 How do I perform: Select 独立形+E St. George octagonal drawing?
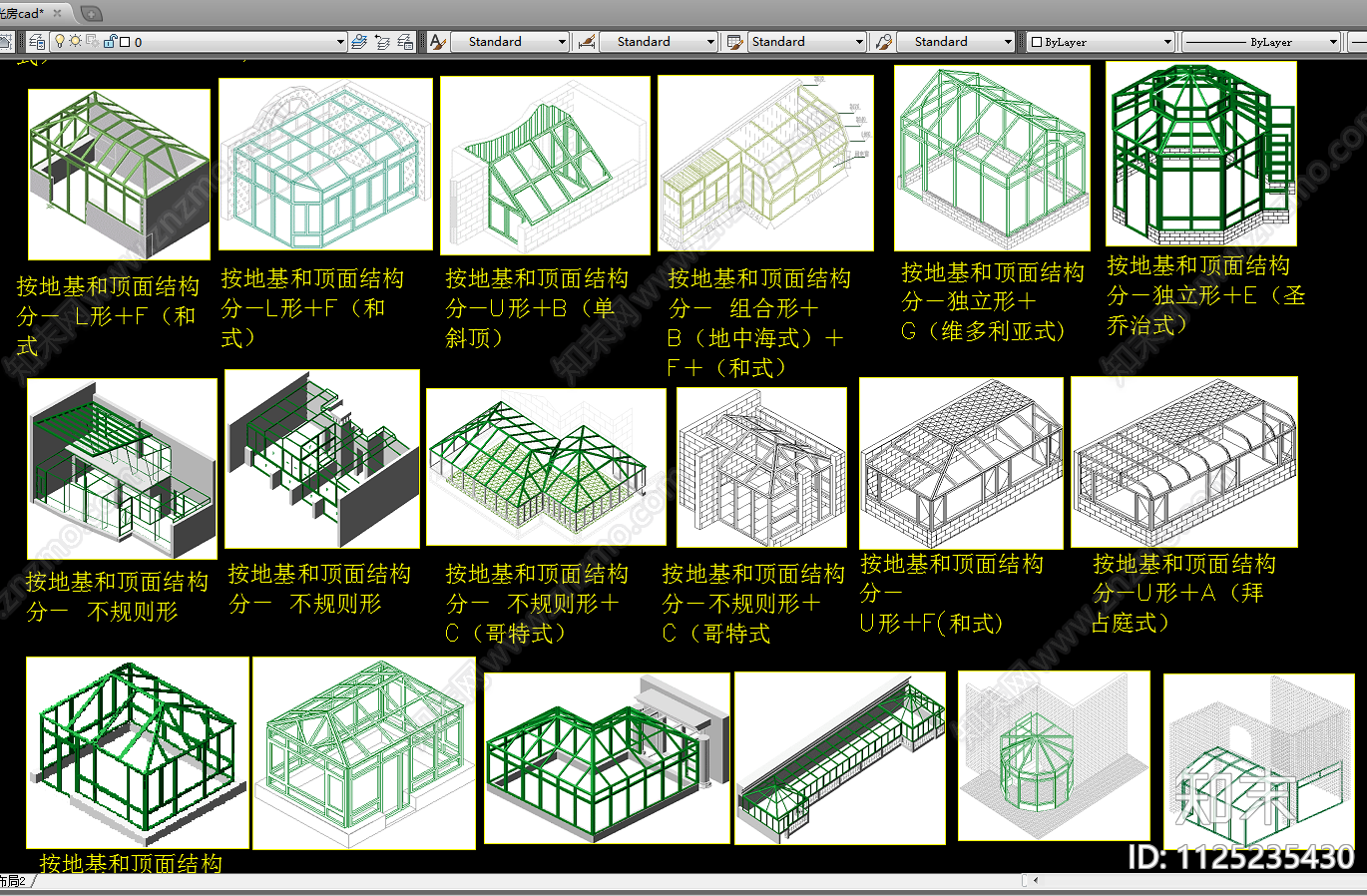1201,154
